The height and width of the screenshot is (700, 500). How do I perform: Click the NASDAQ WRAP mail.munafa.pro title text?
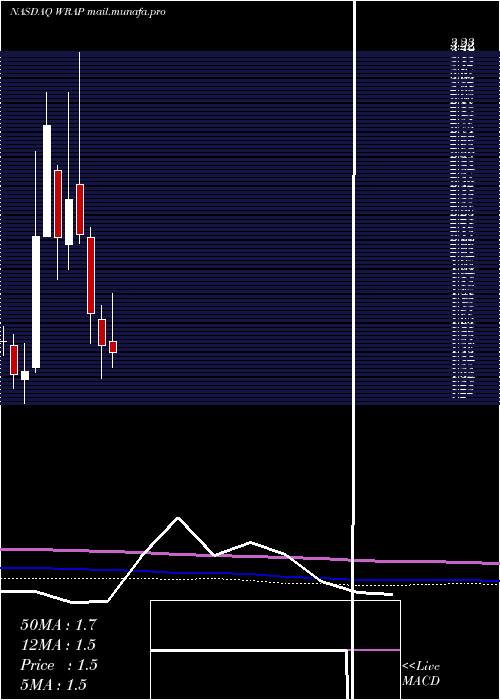click(x=88, y=12)
